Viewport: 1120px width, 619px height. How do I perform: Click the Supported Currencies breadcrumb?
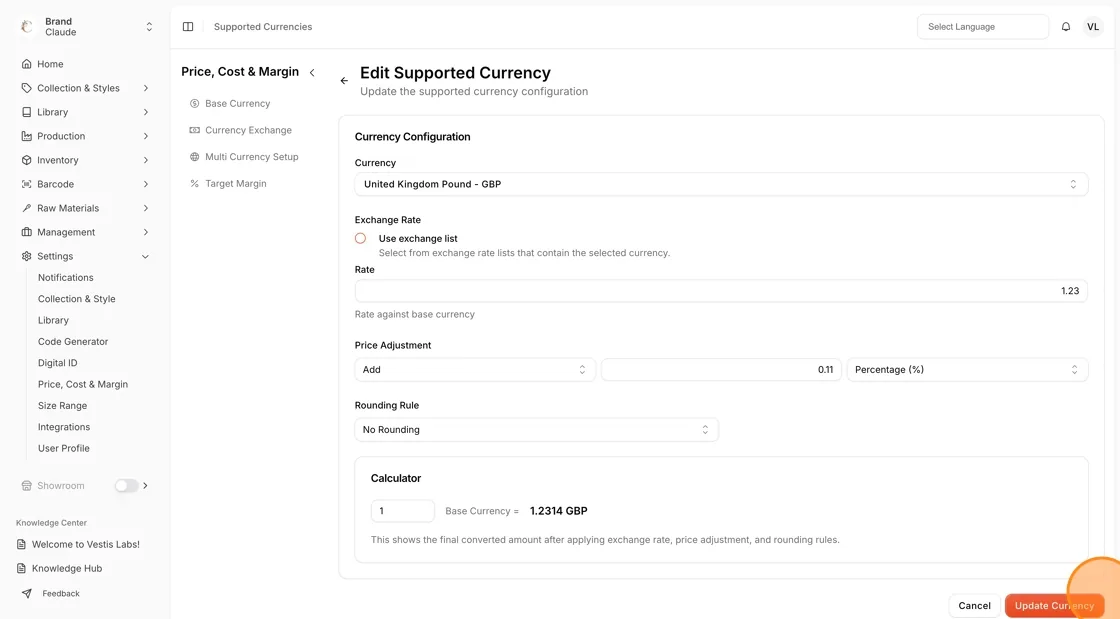click(263, 26)
